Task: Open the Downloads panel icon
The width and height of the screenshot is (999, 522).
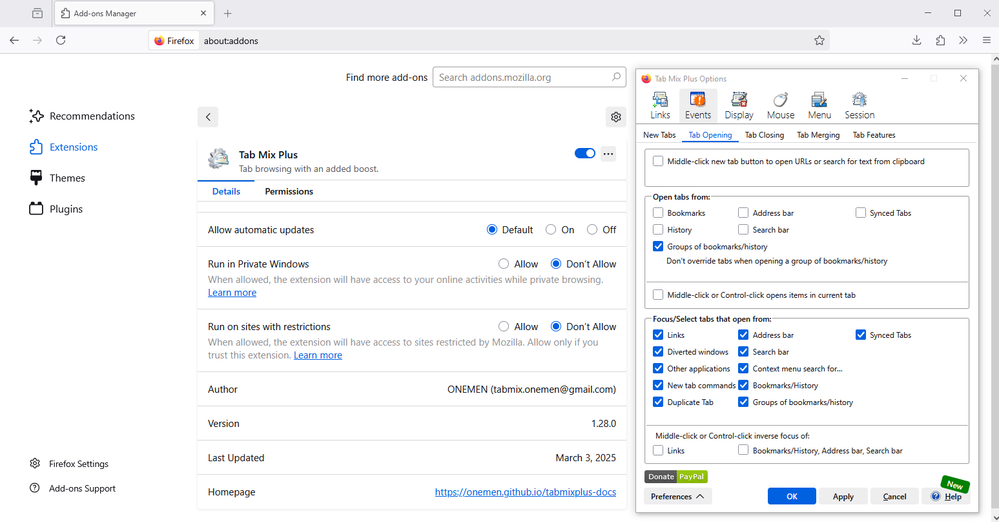Action: pyautogui.click(x=916, y=40)
